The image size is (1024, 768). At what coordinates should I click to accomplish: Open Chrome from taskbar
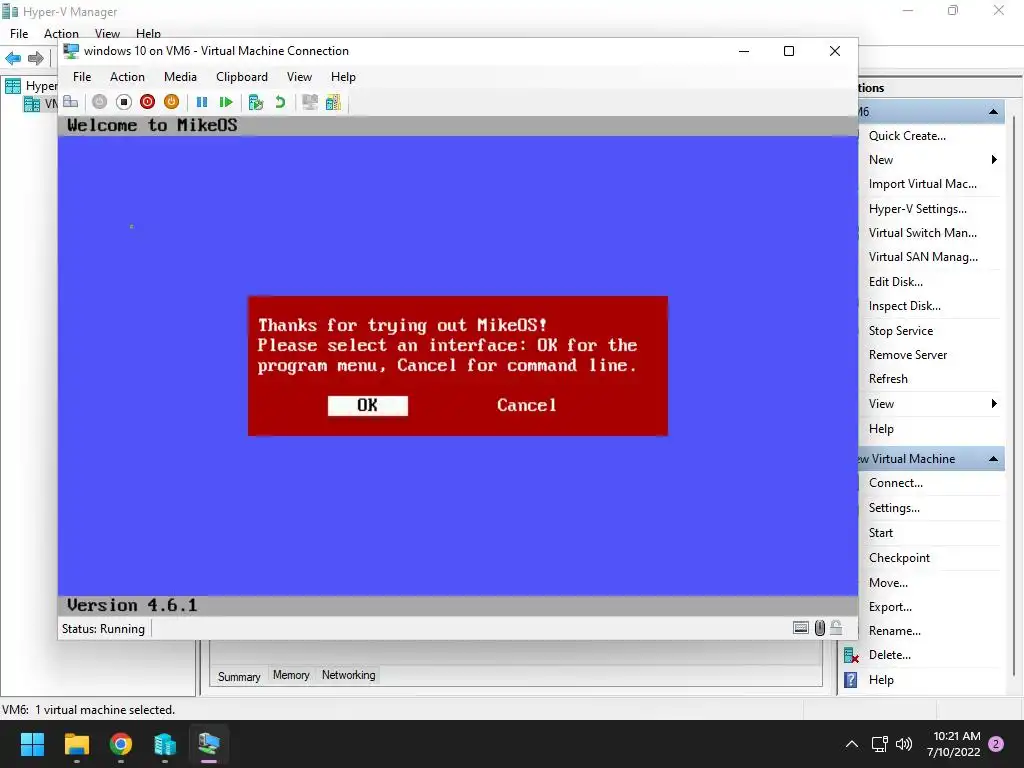pyautogui.click(x=121, y=744)
